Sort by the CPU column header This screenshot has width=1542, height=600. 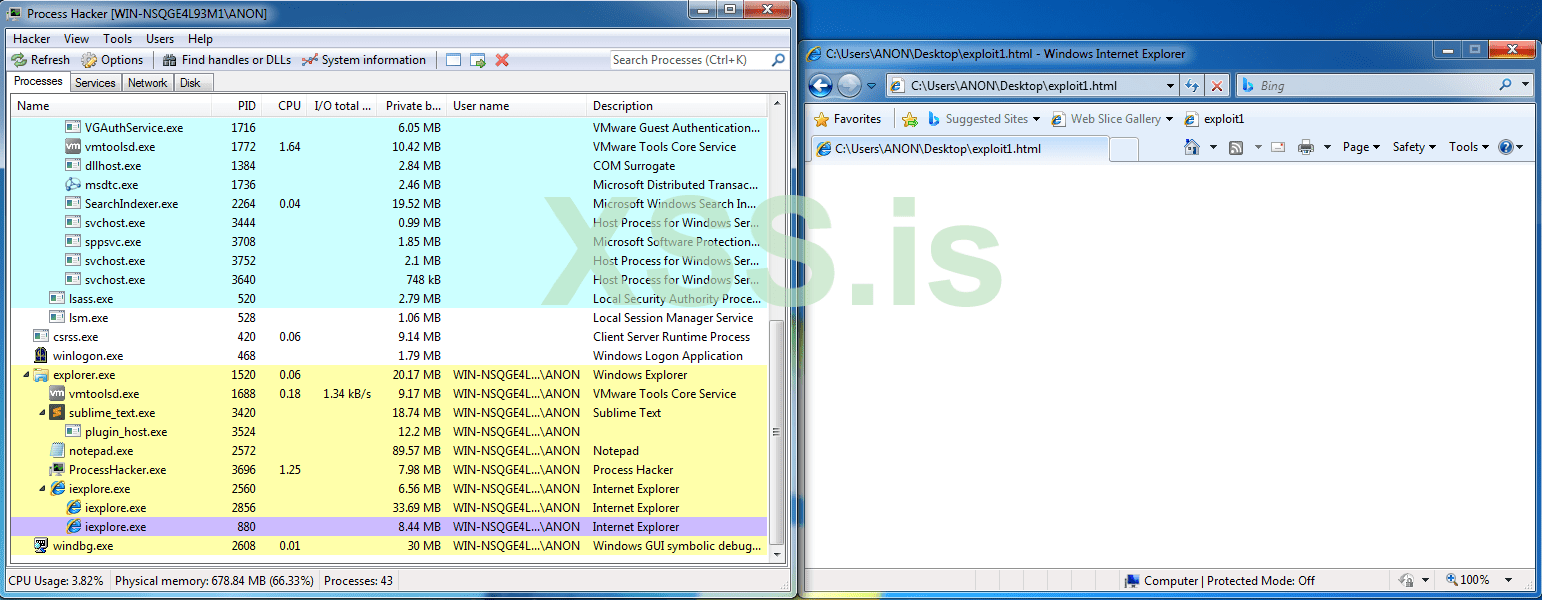click(x=283, y=106)
